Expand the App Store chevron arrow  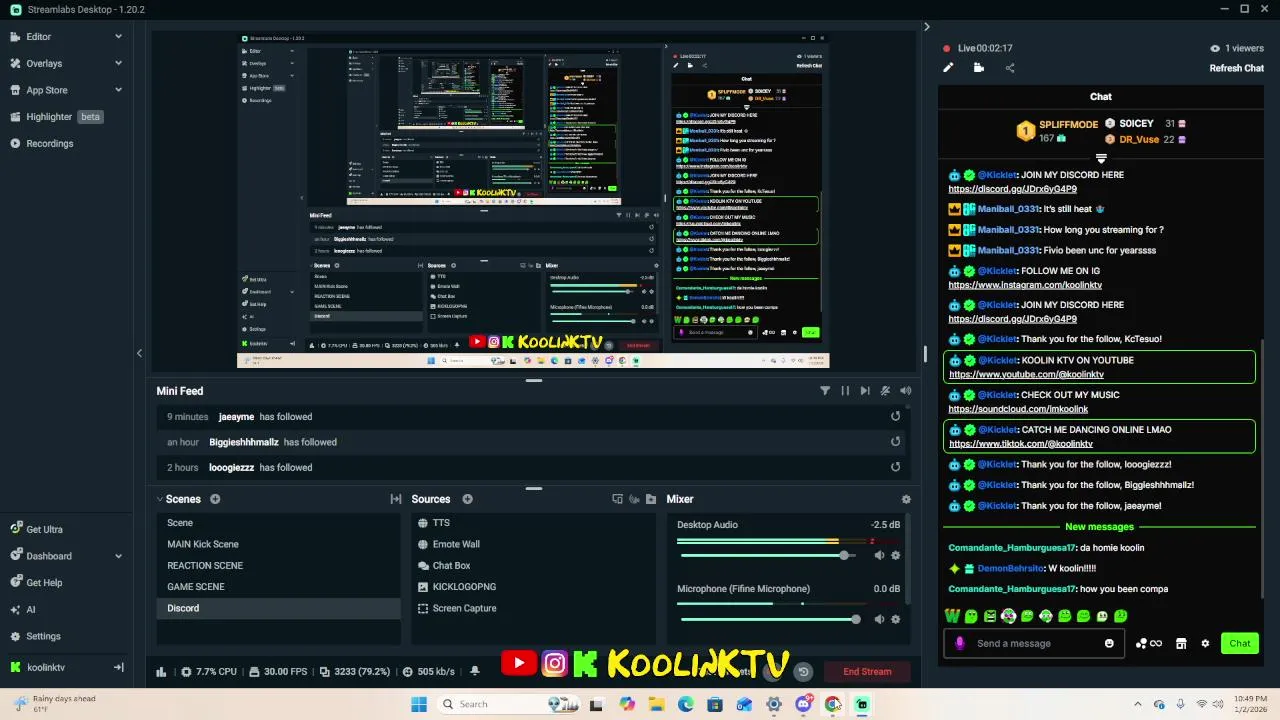pyautogui.click(x=118, y=90)
